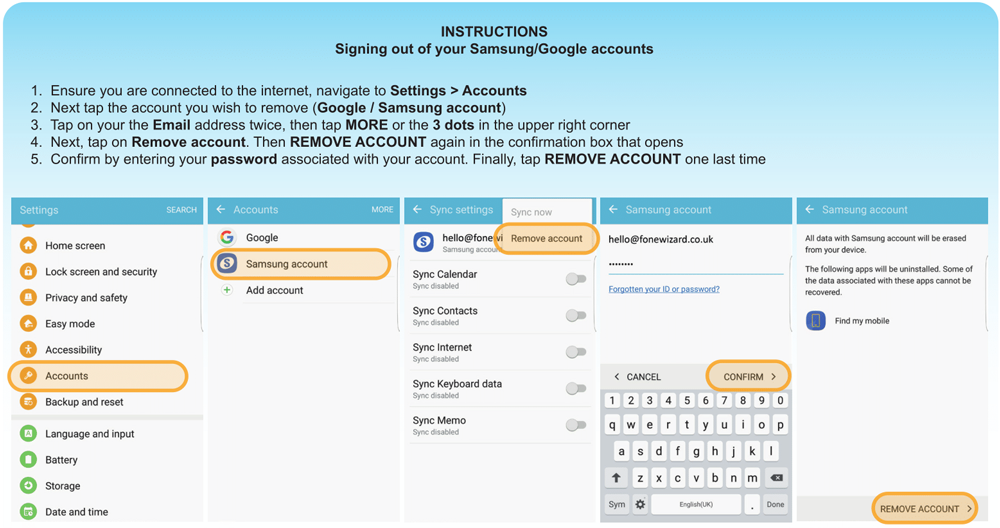The width and height of the screenshot is (1000, 528).
Task: Tap the Find my mobile app icon
Action: 816,321
